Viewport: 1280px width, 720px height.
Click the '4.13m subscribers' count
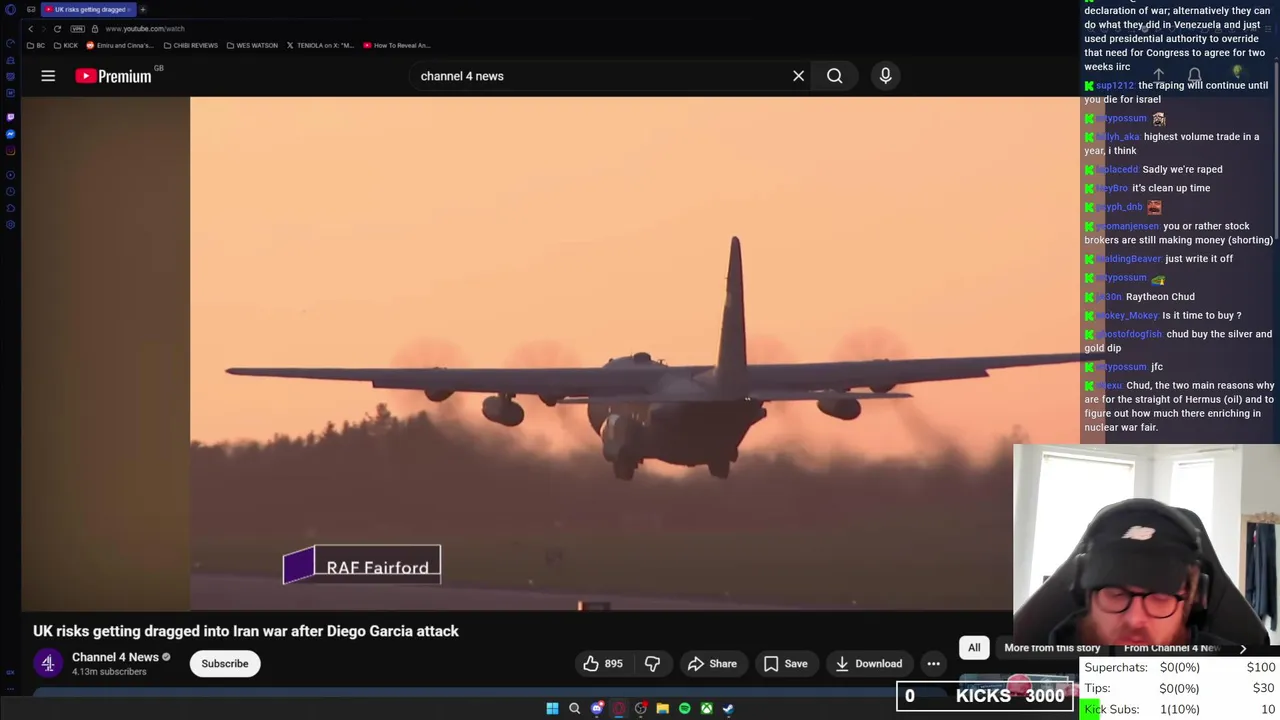pyautogui.click(x=109, y=672)
